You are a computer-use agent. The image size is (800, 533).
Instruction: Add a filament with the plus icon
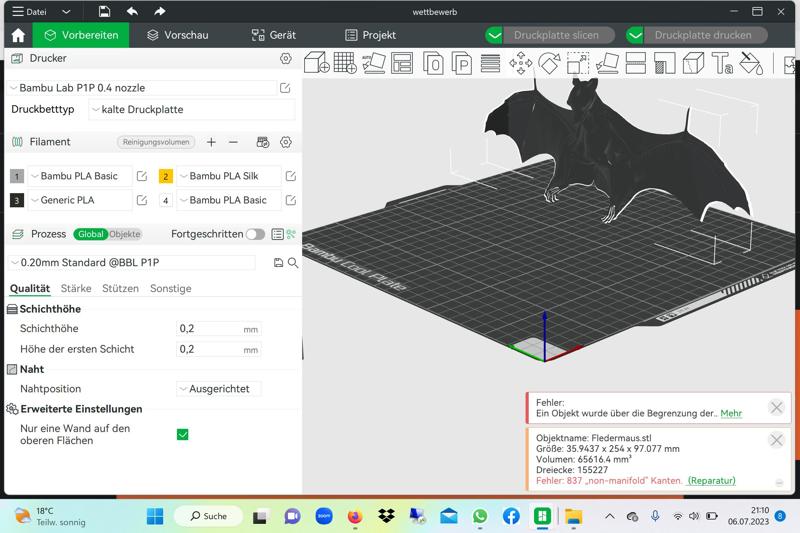tap(211, 142)
